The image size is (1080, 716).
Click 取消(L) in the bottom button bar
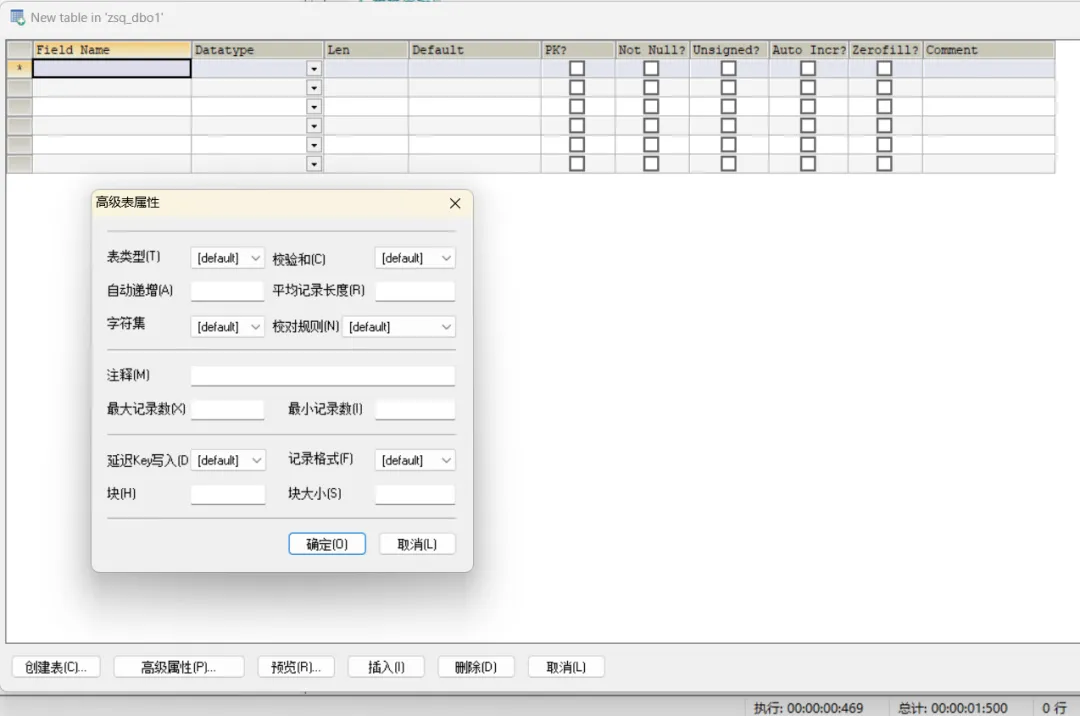point(565,666)
